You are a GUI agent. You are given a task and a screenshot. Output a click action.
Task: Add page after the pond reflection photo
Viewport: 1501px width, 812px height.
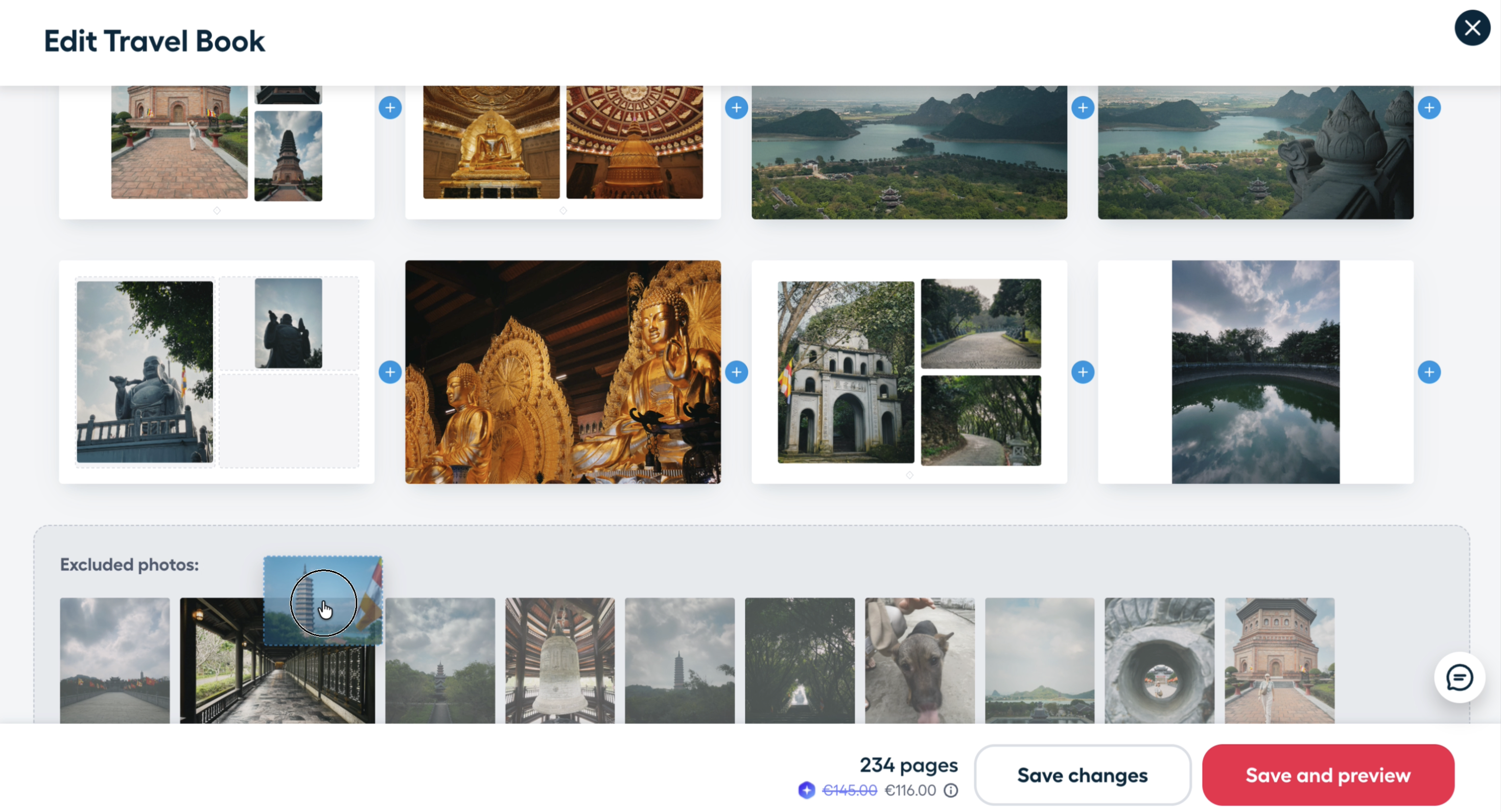(x=1429, y=372)
